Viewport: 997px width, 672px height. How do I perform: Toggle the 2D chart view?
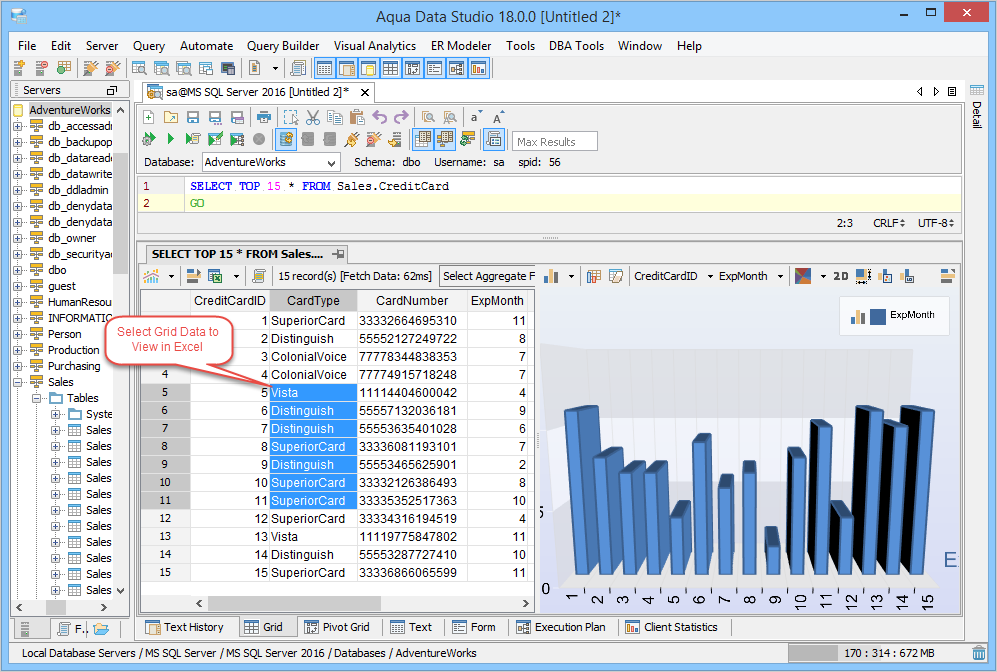pyautogui.click(x=841, y=276)
